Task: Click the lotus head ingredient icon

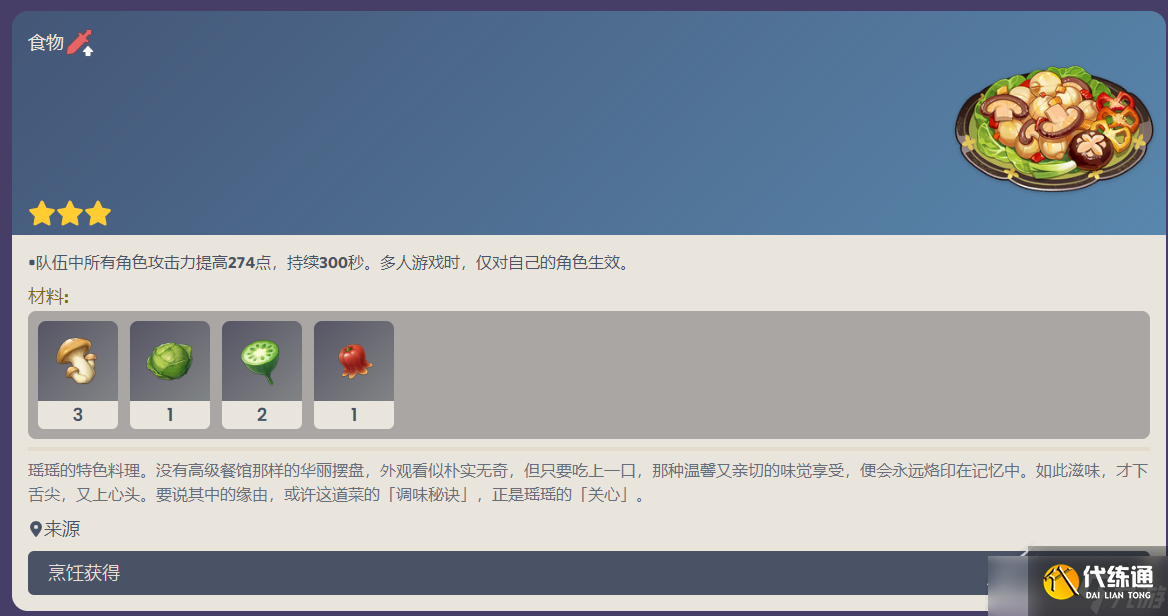Action: point(261,361)
